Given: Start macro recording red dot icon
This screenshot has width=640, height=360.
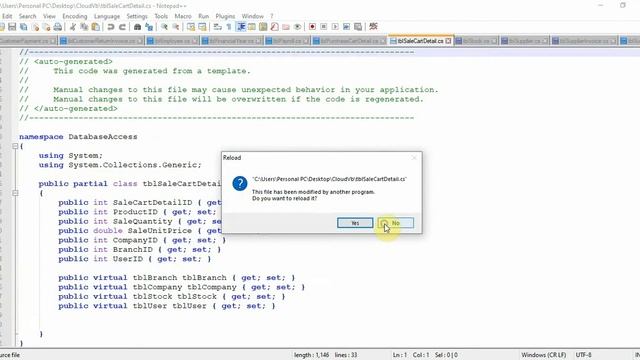Looking at the screenshot, I should [312, 27].
